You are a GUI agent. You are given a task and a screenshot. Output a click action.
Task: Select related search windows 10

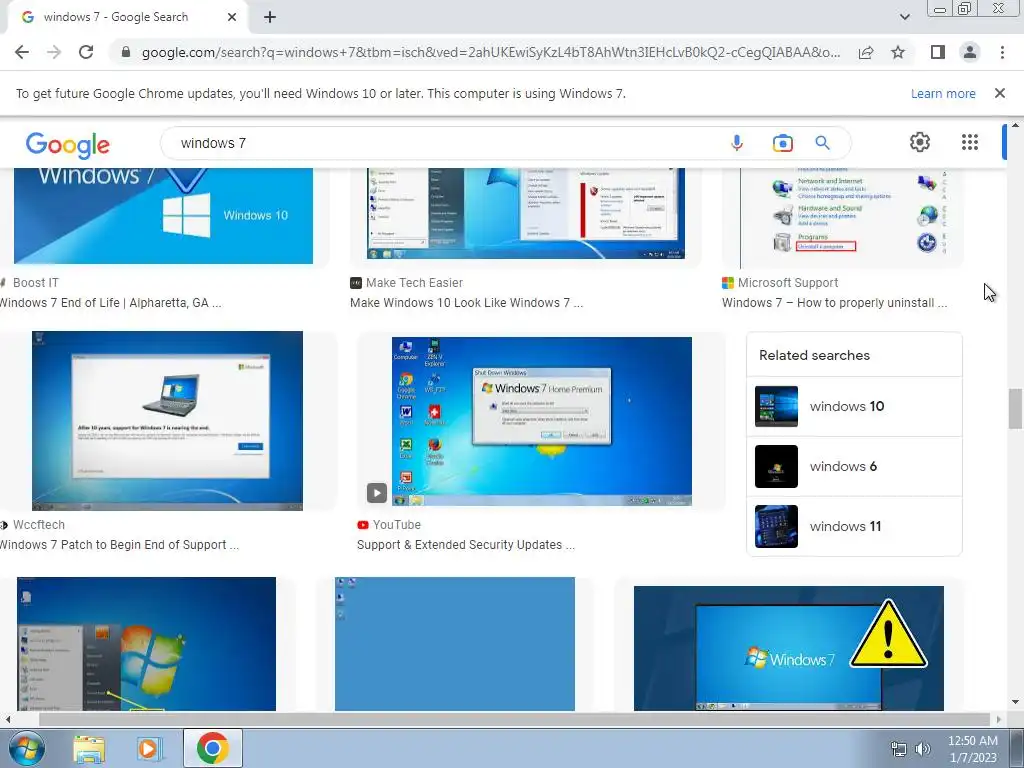(x=854, y=406)
